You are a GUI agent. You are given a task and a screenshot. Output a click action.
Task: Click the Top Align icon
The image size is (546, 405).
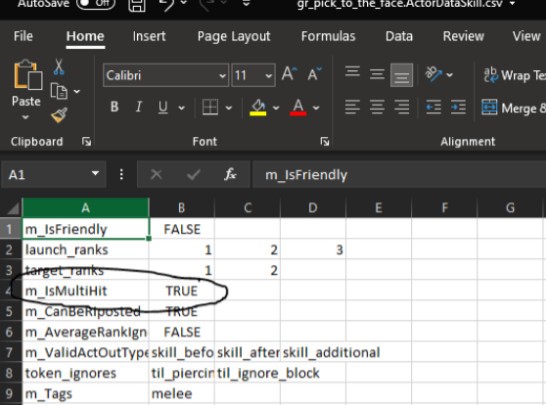coord(352,72)
